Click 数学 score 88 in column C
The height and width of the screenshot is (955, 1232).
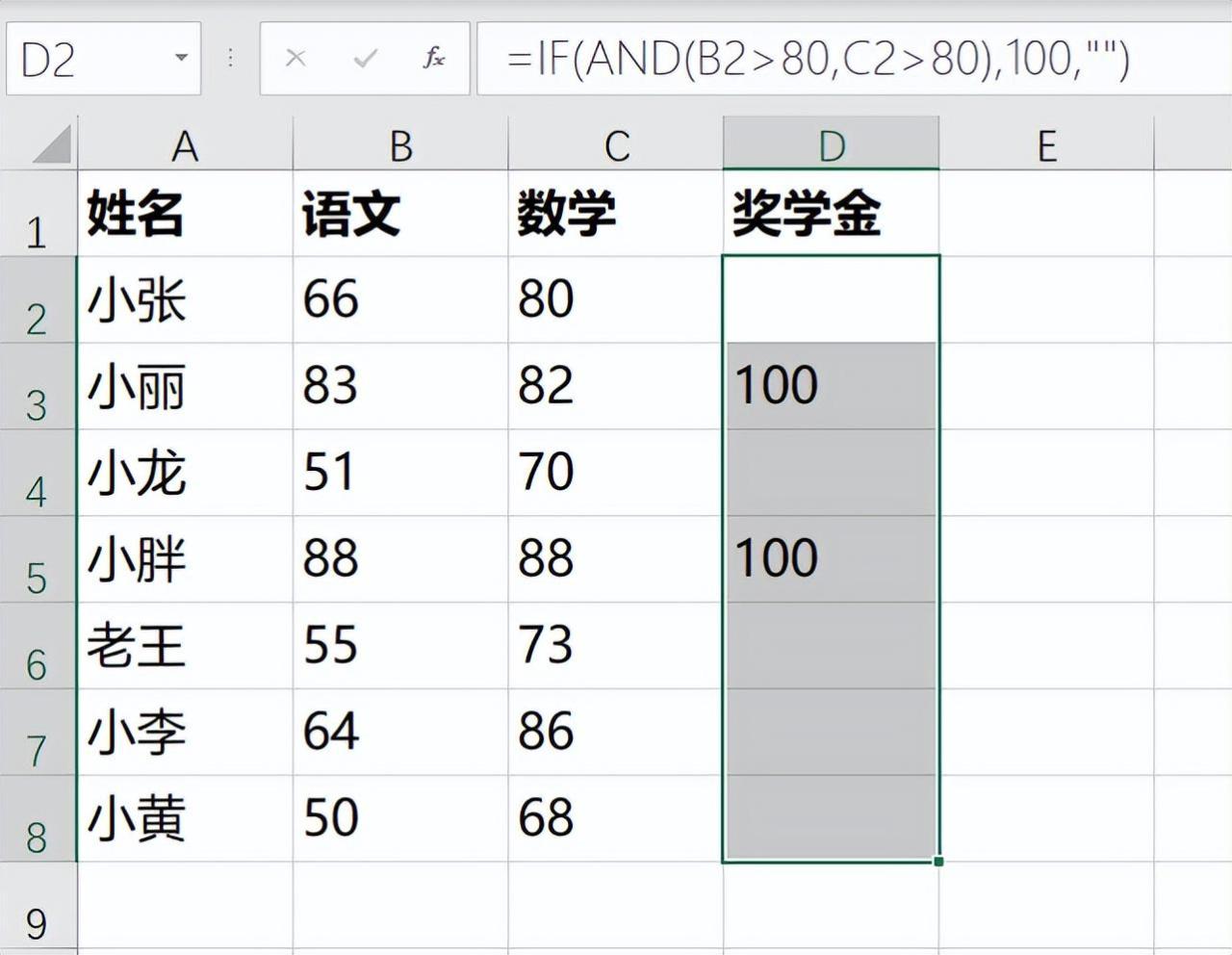(x=616, y=559)
